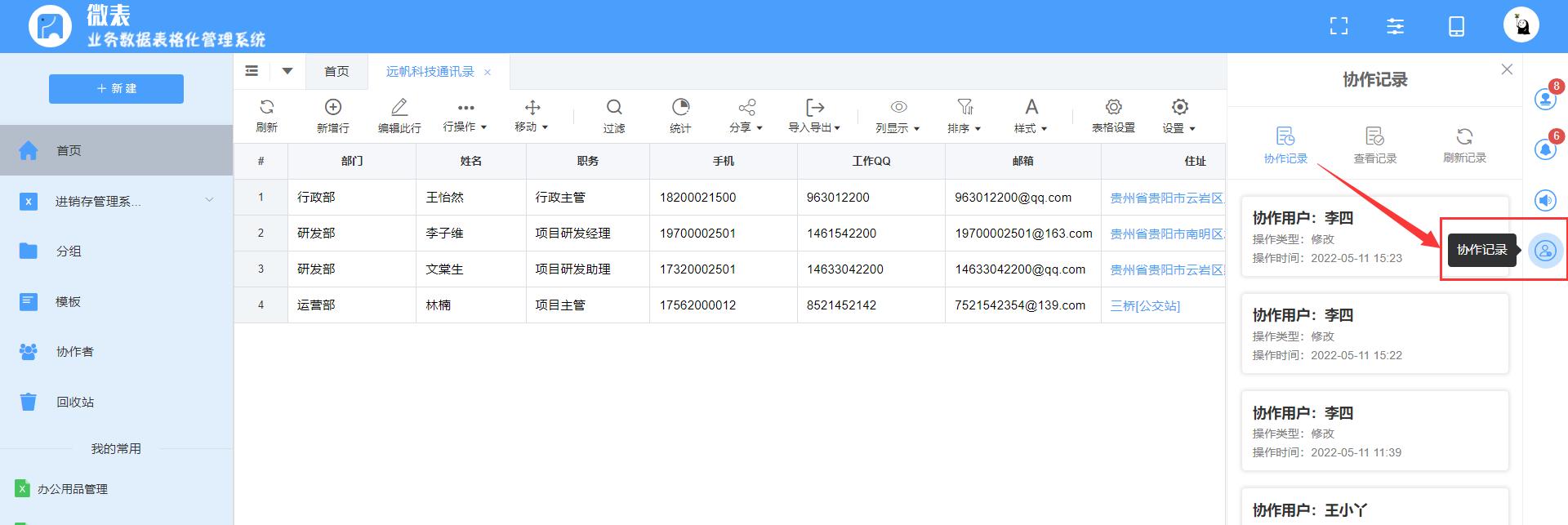Click the 统计 statistics pie icon
Viewport: 1568px width, 525px height.
[680, 107]
